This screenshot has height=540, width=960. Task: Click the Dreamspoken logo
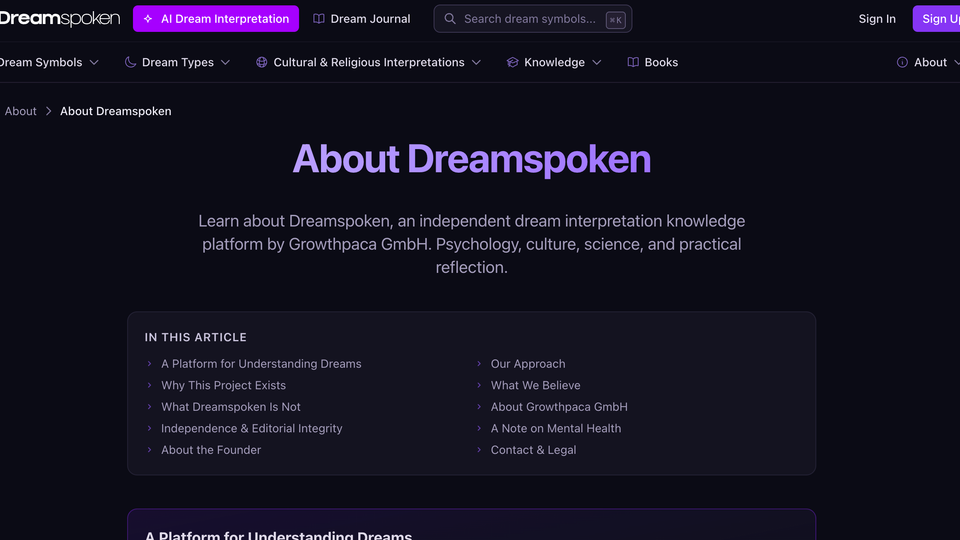point(60,18)
